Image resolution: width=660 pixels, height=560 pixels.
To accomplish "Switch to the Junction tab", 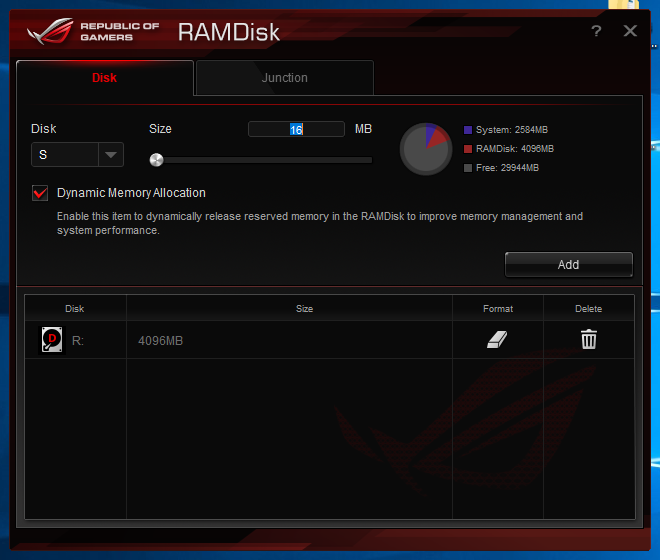I will (x=285, y=78).
